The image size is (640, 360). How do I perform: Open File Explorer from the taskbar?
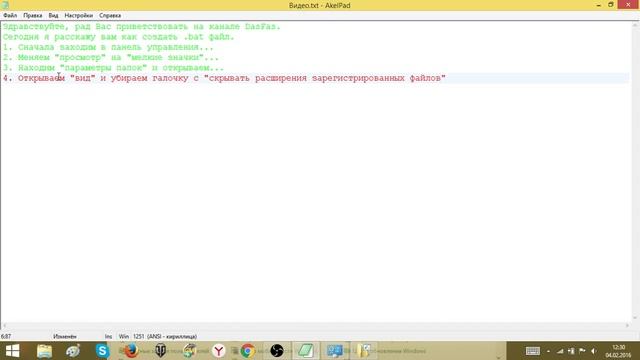click(x=44, y=351)
